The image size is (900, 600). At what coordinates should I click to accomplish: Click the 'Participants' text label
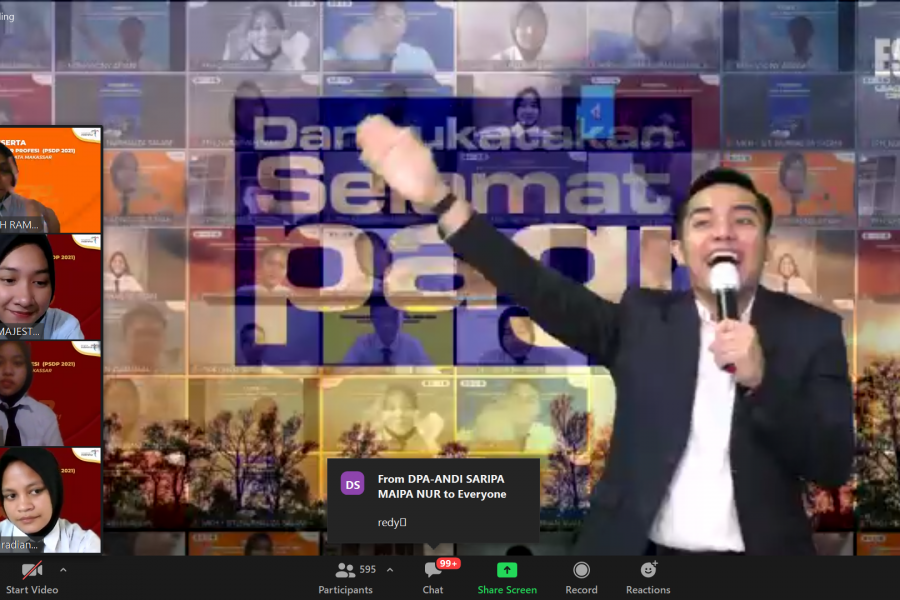(346, 590)
